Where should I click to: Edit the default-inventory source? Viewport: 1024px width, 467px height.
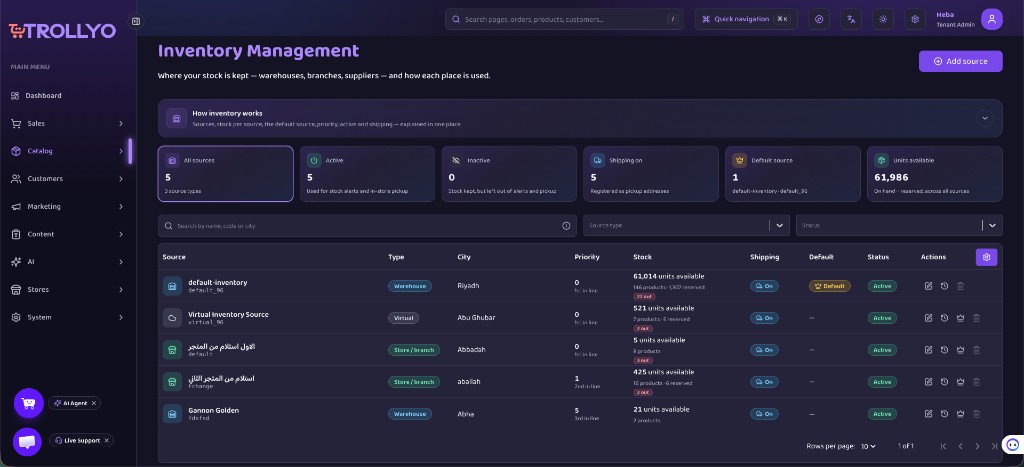pyautogui.click(x=928, y=286)
